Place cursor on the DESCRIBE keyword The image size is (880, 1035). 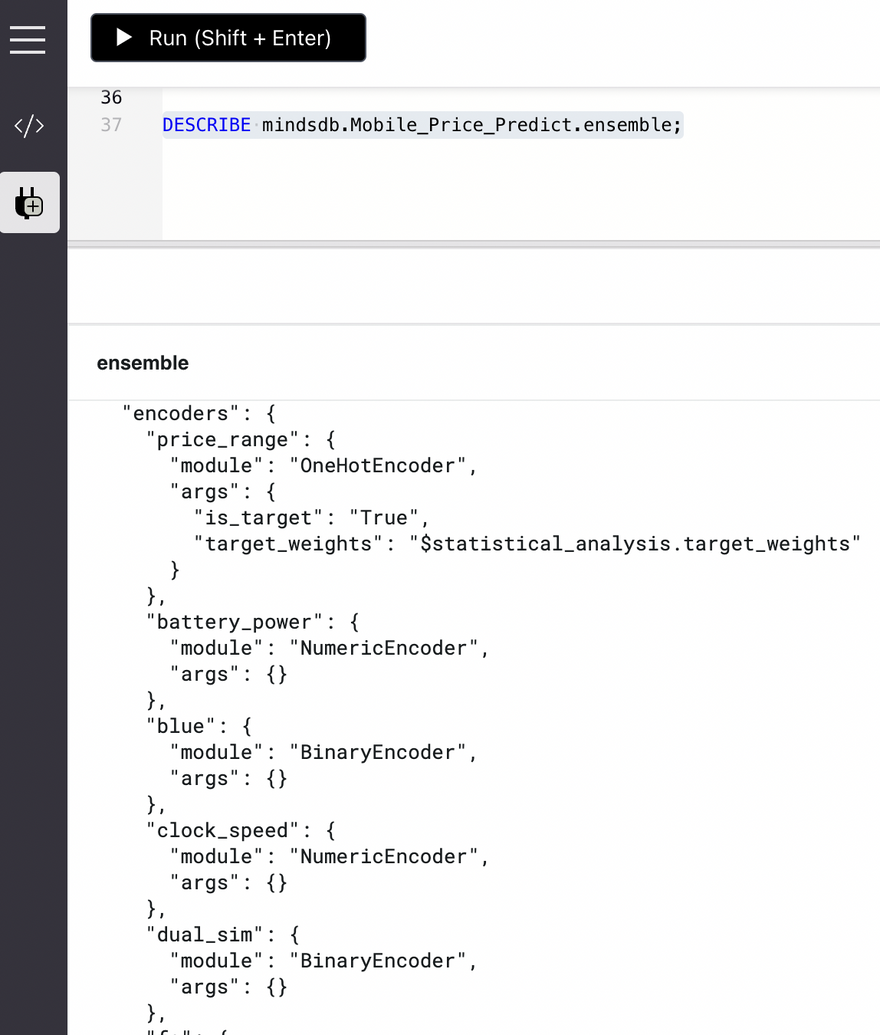pyautogui.click(x=206, y=125)
